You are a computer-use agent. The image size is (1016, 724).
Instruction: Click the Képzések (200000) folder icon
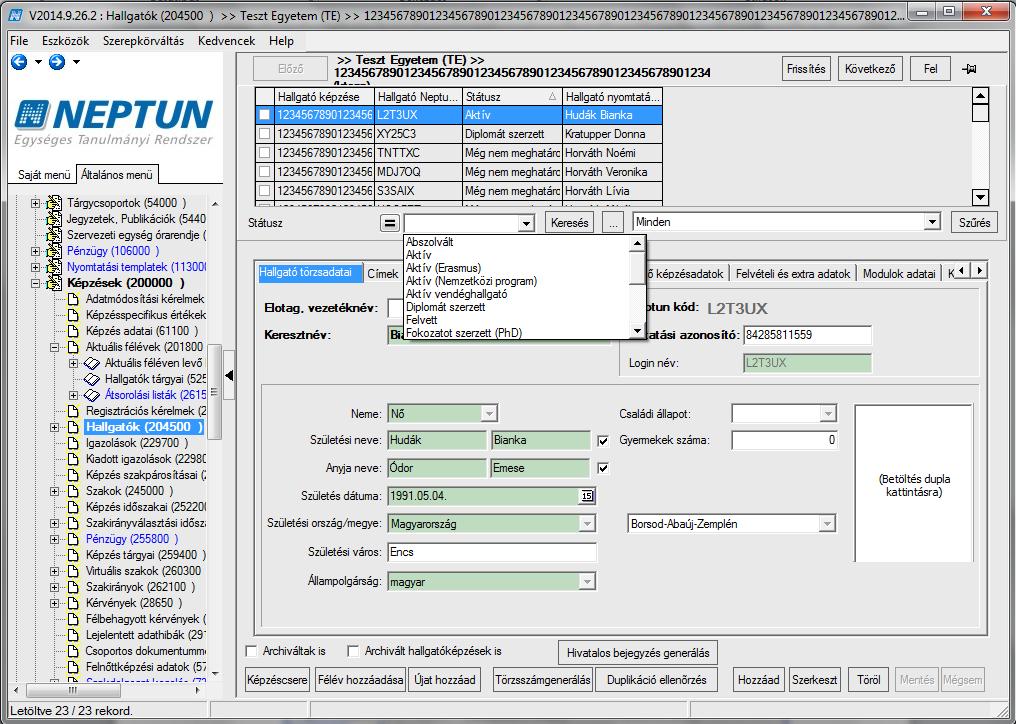[x=54, y=283]
